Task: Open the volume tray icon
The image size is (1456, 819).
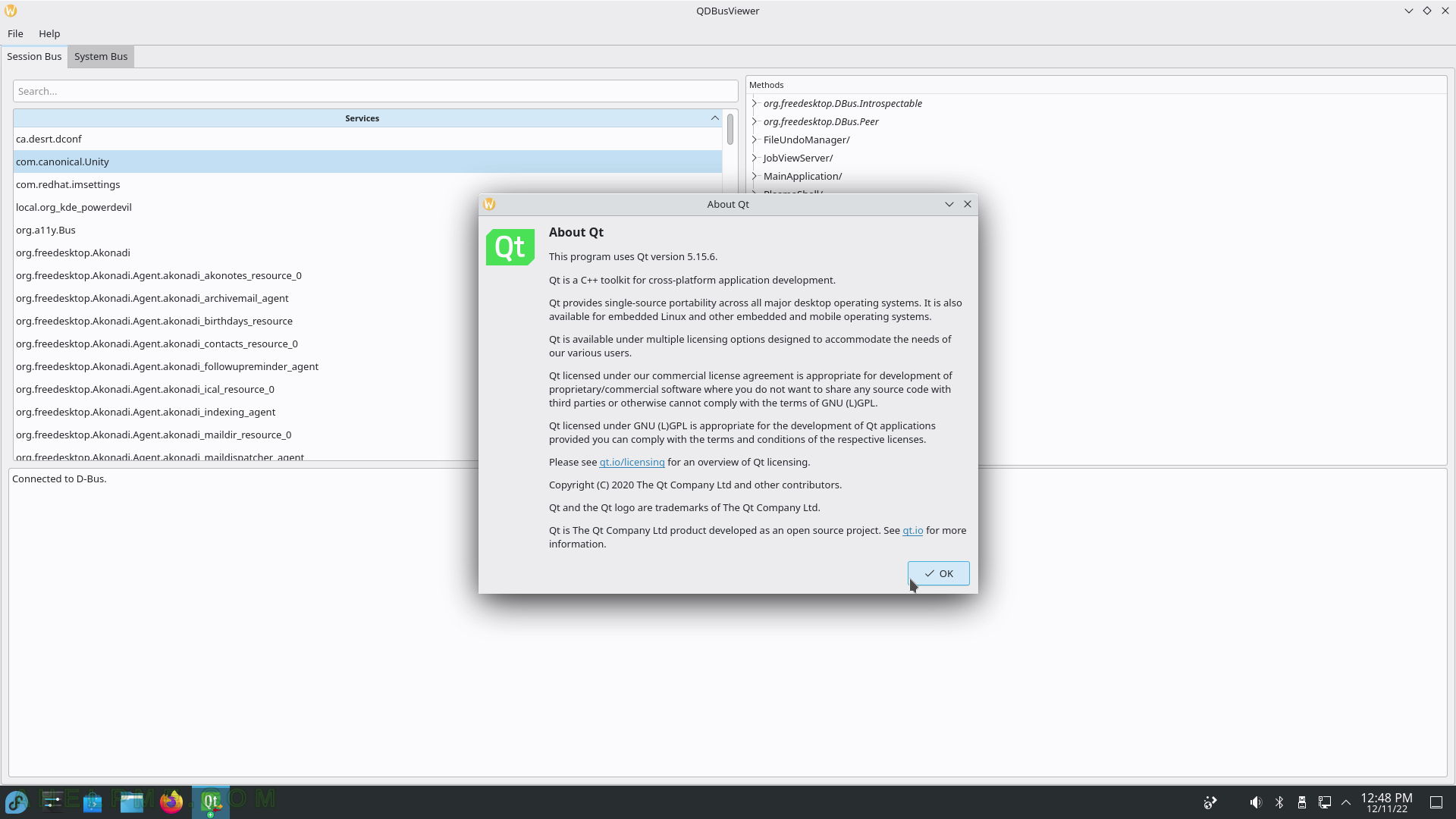Action: (x=1256, y=802)
